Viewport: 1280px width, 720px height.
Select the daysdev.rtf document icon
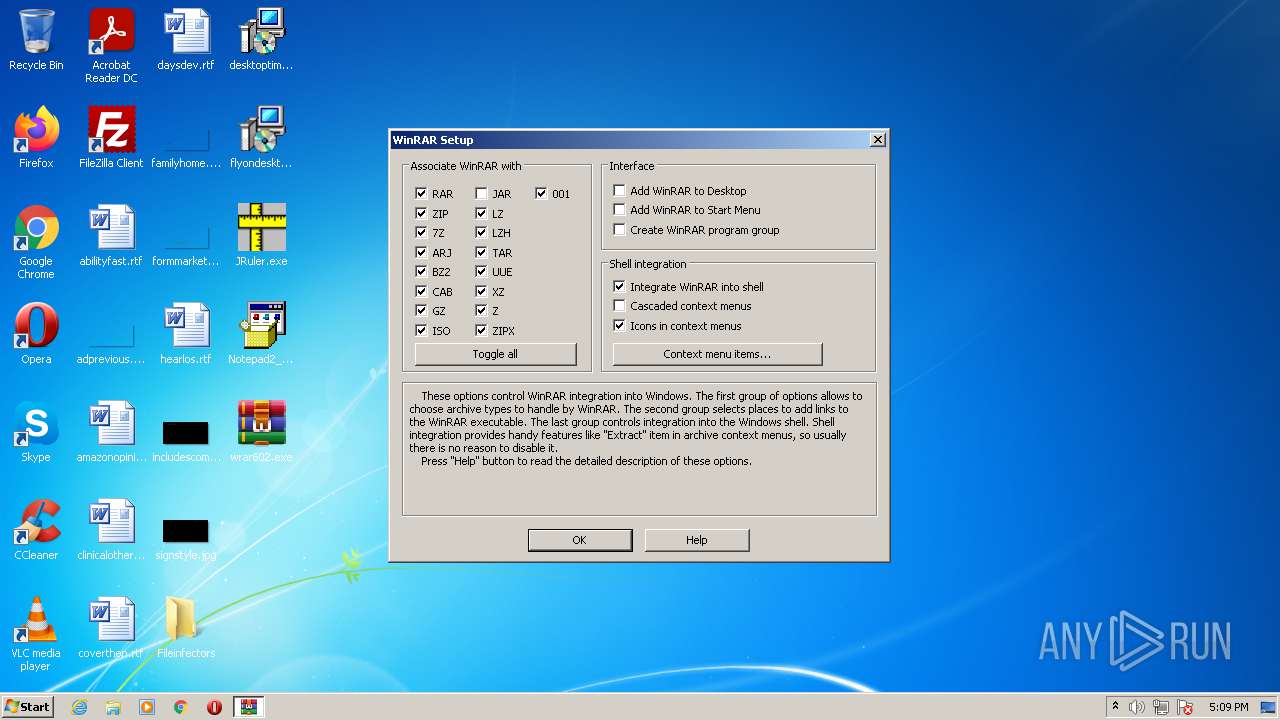coord(186,40)
